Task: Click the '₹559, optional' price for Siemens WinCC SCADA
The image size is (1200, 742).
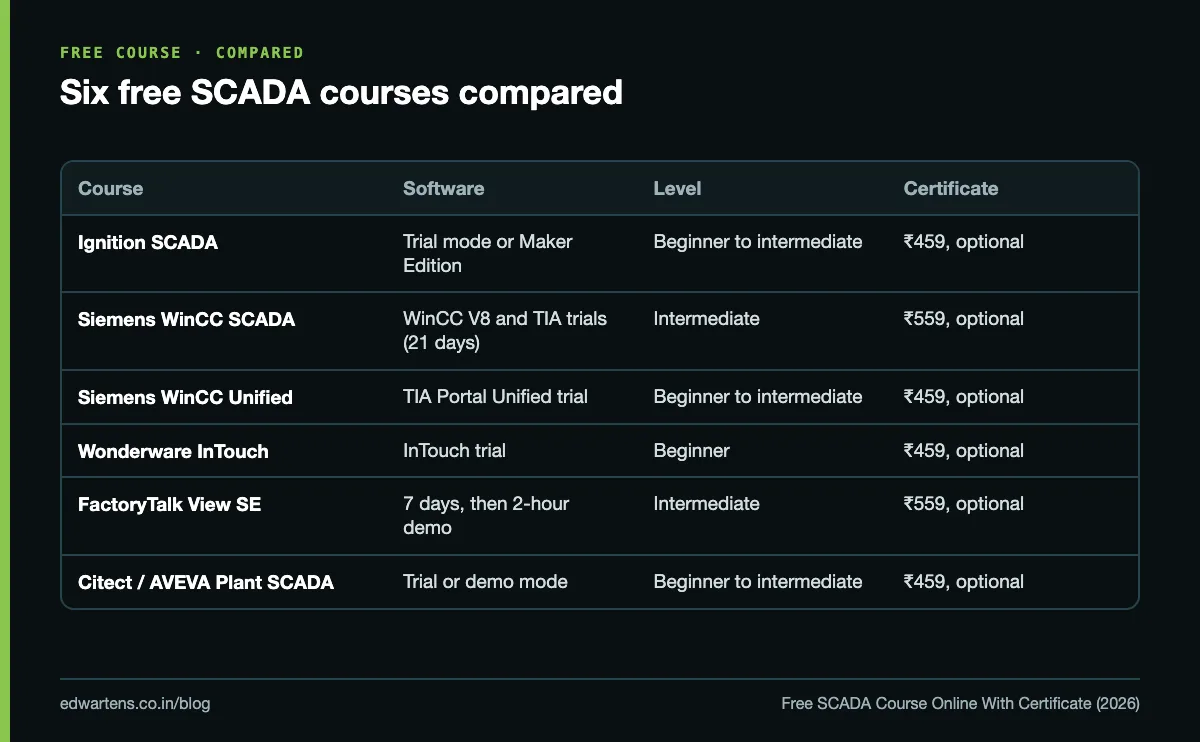Action: (x=963, y=318)
